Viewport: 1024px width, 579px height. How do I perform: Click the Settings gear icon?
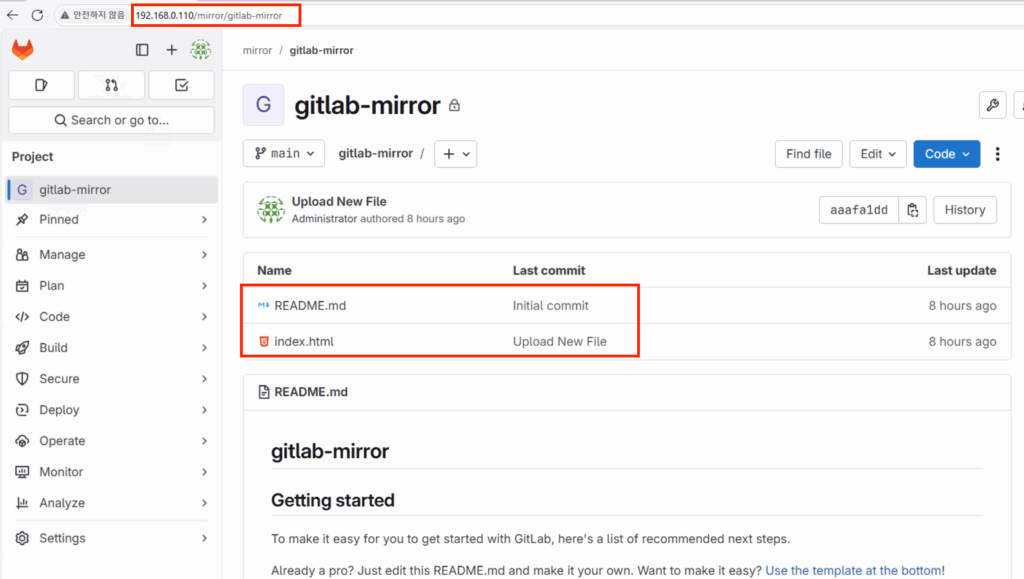(x=22, y=538)
